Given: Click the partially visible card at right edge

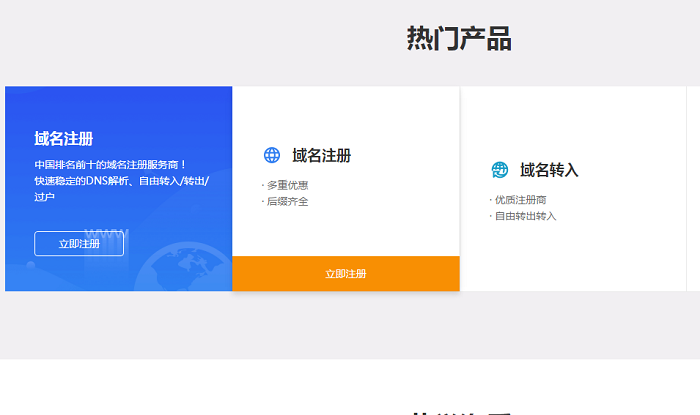Looking at the screenshot, I should pyautogui.click(x=693, y=188).
